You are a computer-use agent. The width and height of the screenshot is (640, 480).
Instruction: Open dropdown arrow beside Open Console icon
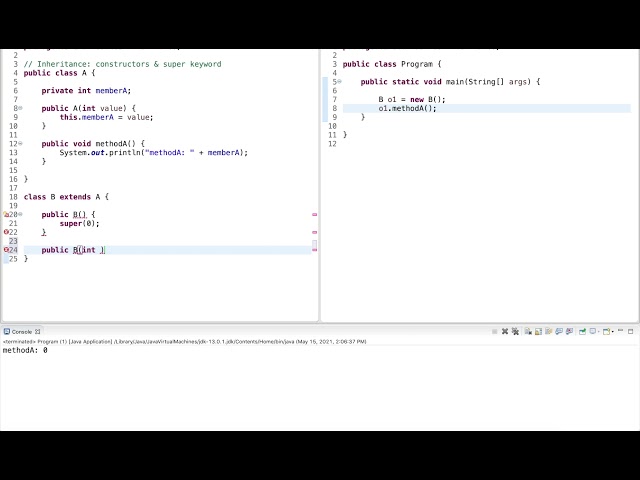coord(613,332)
